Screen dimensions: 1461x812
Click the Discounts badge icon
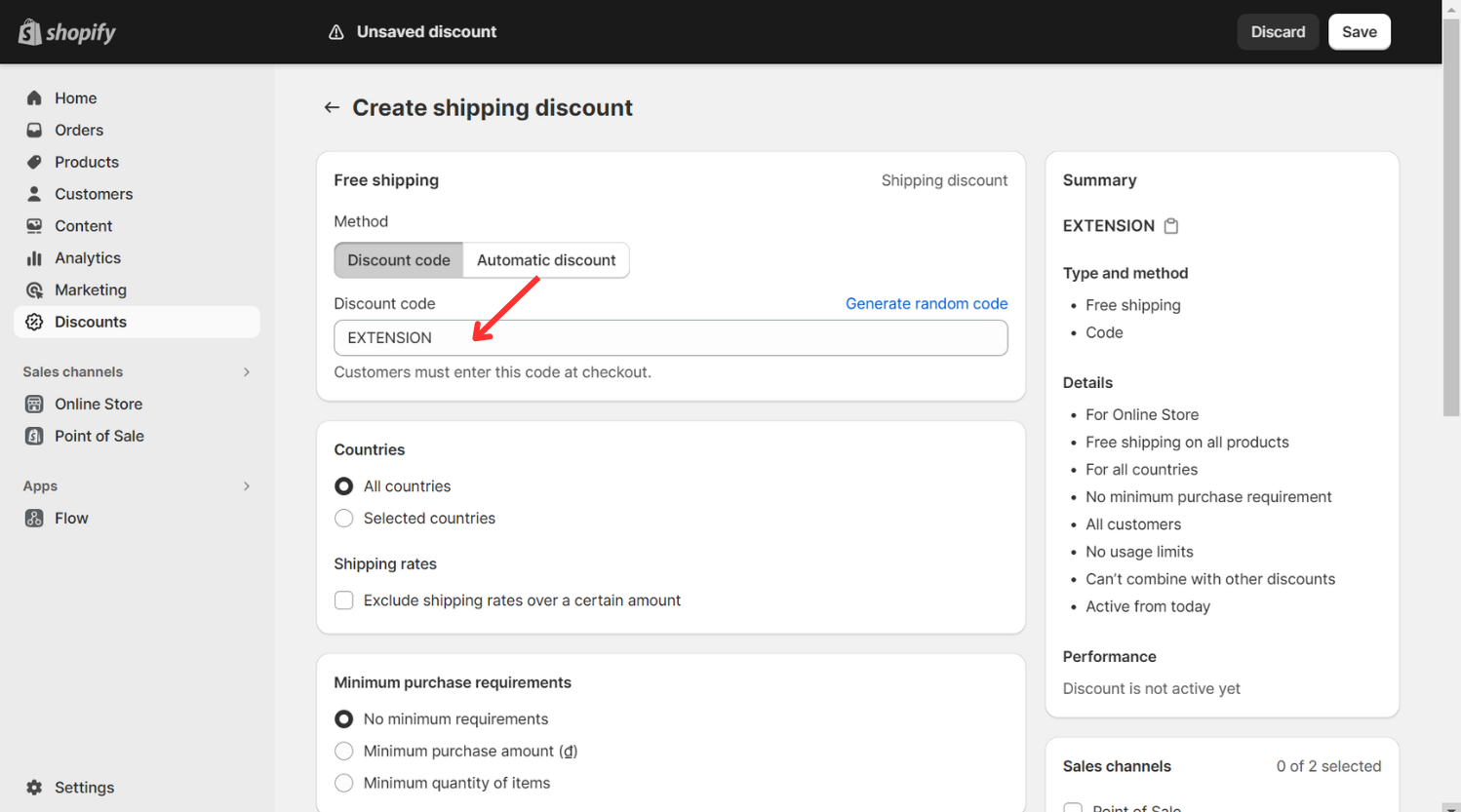pos(34,322)
